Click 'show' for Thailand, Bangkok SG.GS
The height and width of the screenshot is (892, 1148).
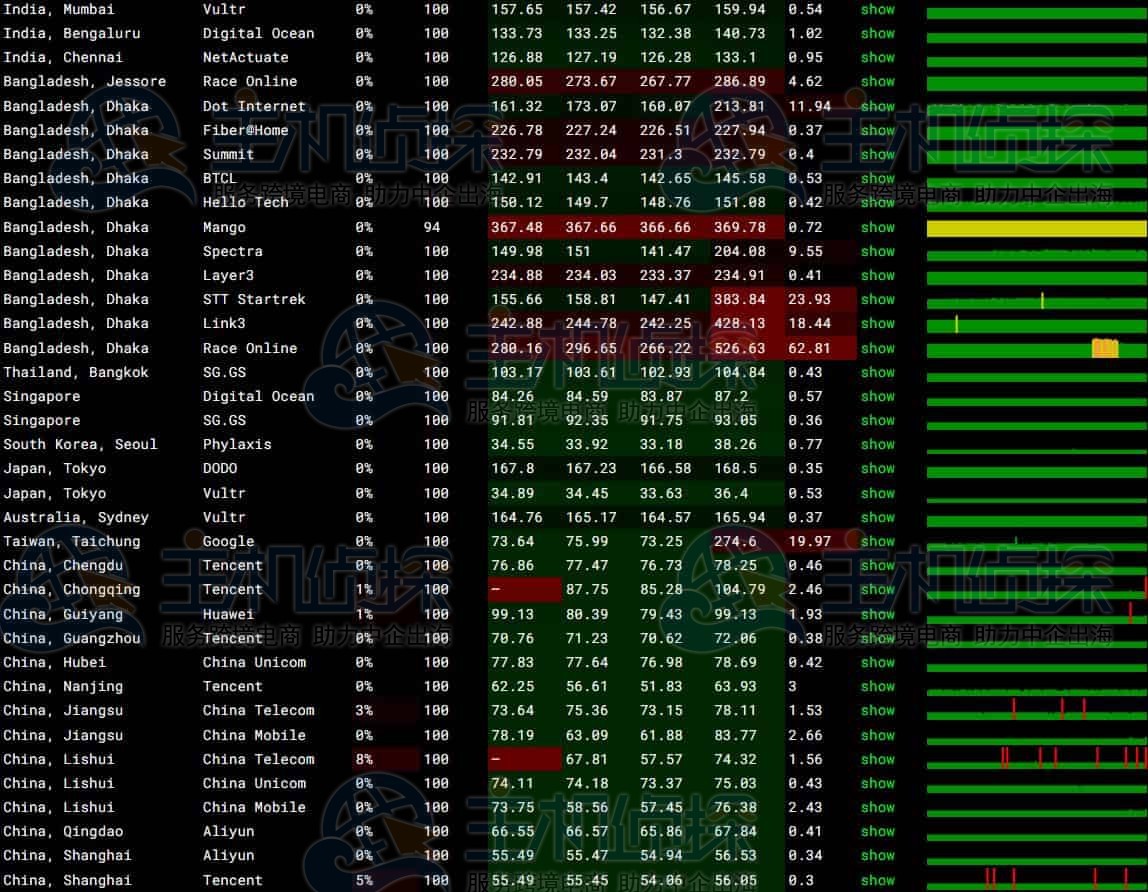(877, 373)
